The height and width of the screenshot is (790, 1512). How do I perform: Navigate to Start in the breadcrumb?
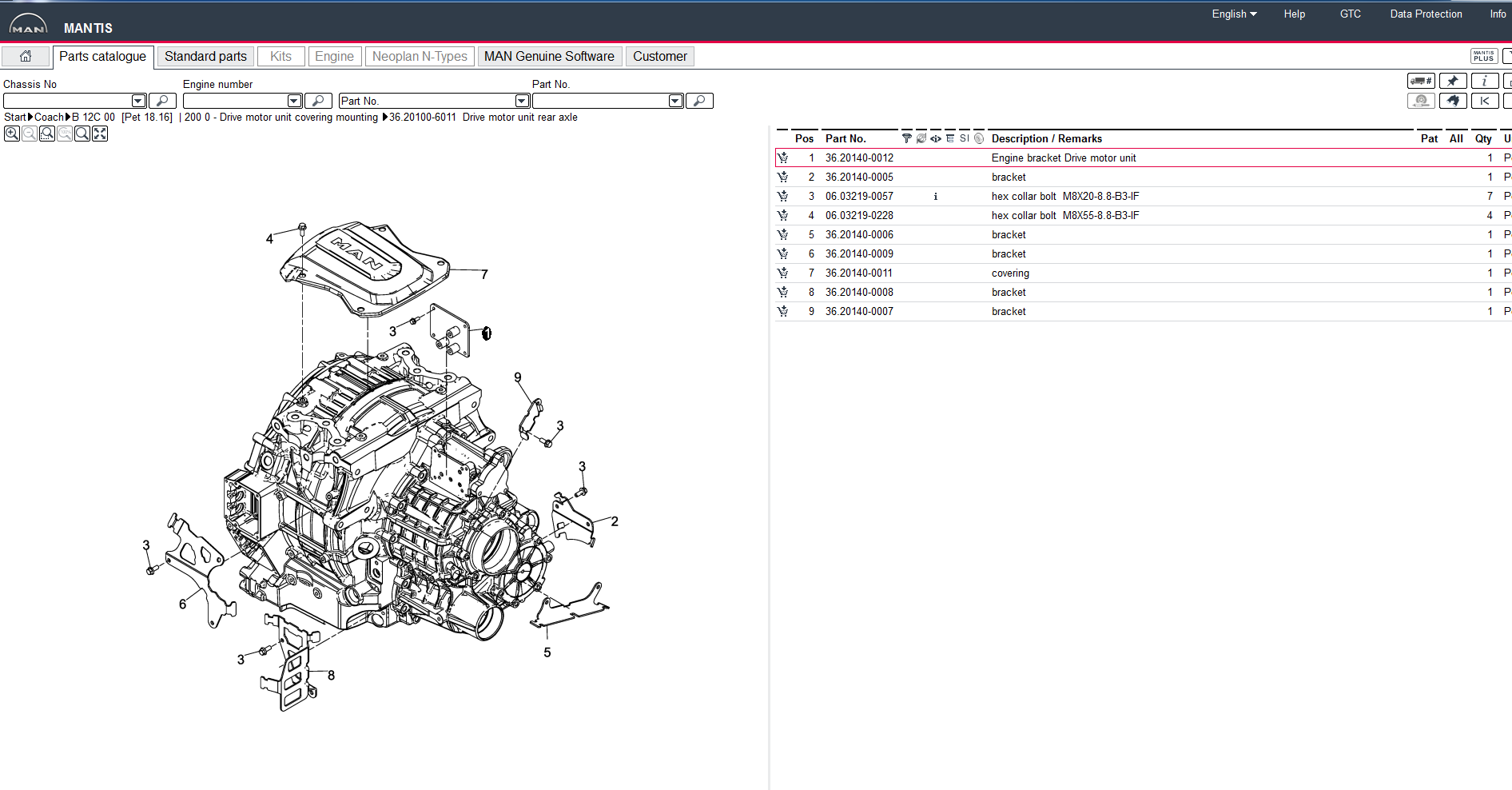click(14, 117)
